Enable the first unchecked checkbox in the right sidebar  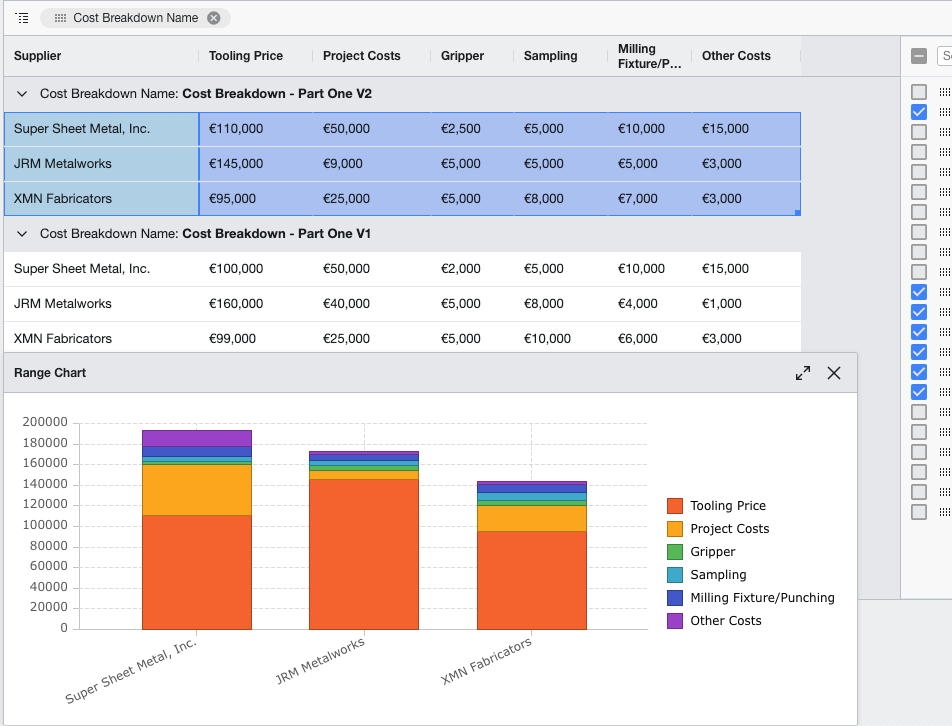918,92
